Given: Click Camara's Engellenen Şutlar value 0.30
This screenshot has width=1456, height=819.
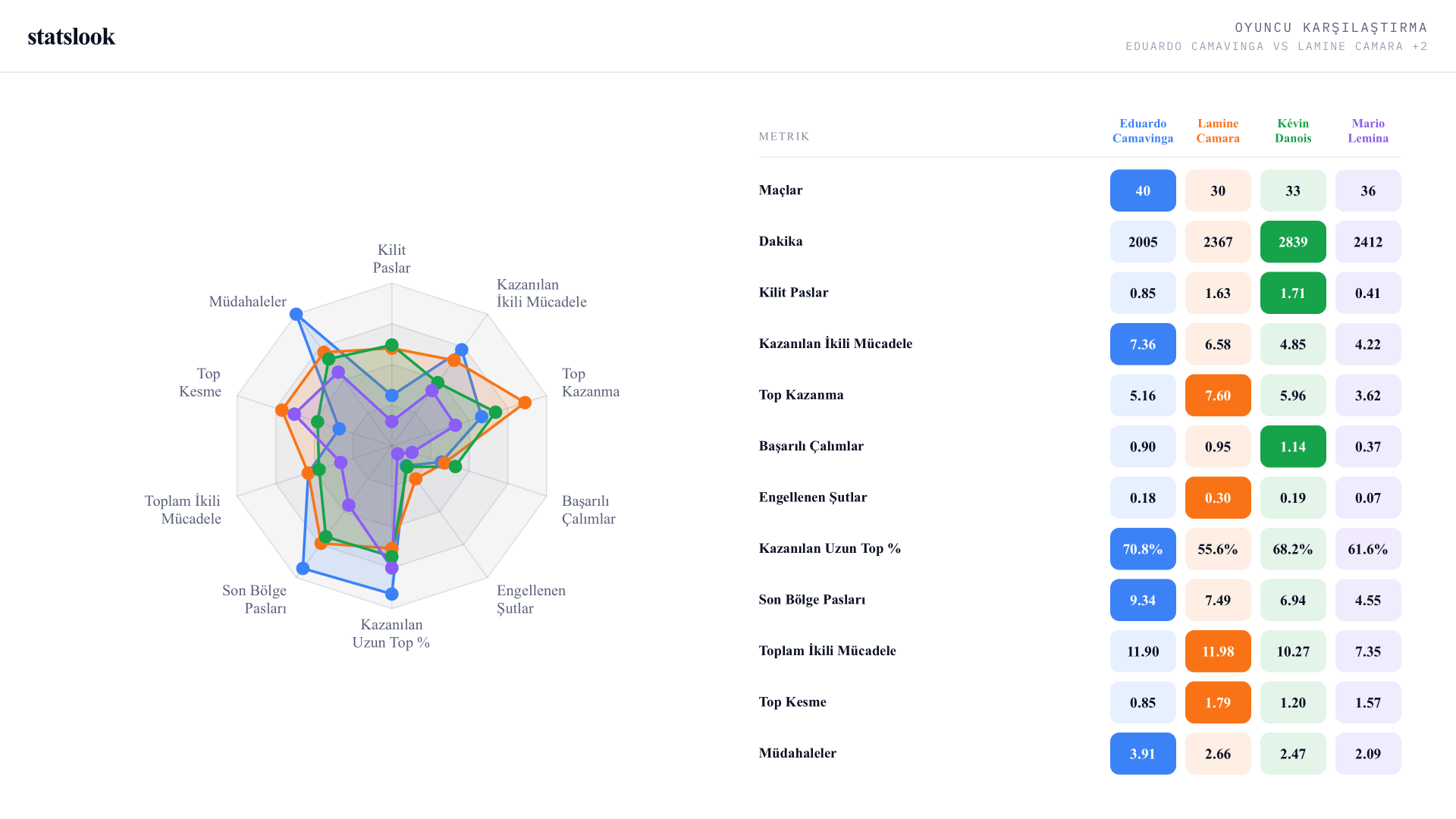Looking at the screenshot, I should 1218,497.
